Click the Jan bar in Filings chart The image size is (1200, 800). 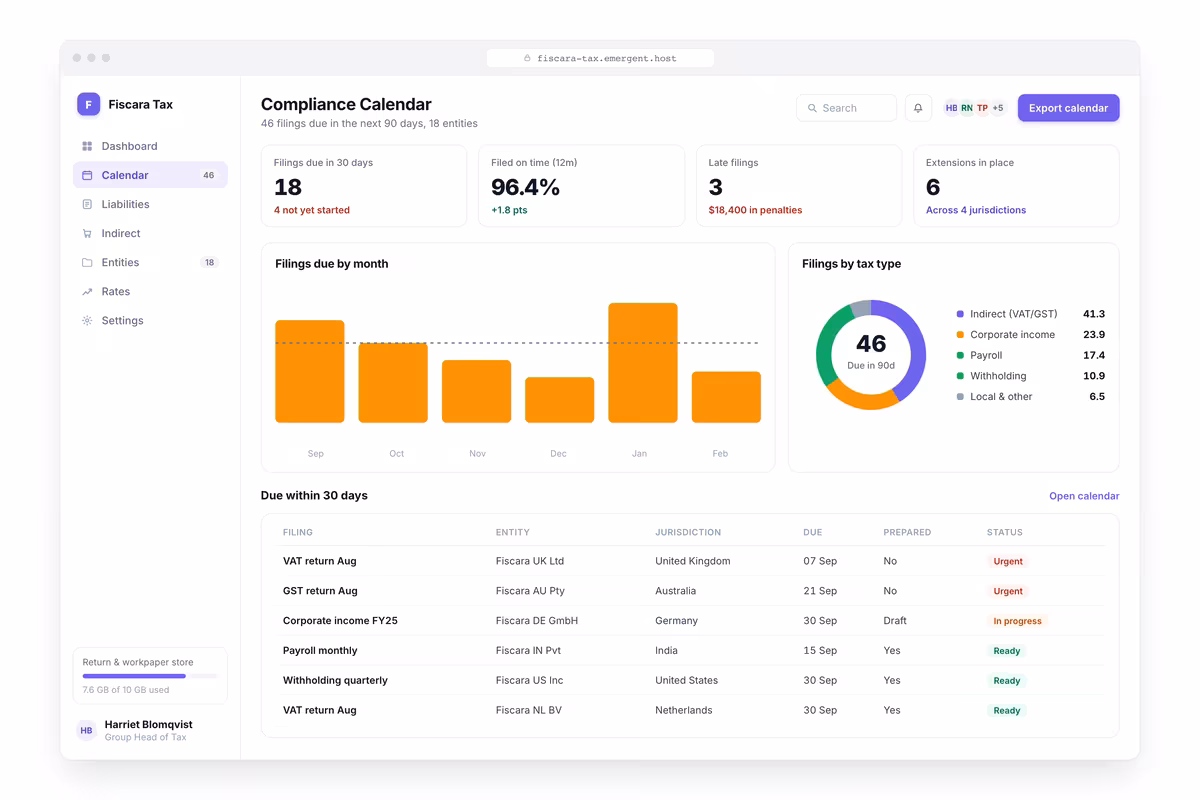pyautogui.click(x=643, y=363)
